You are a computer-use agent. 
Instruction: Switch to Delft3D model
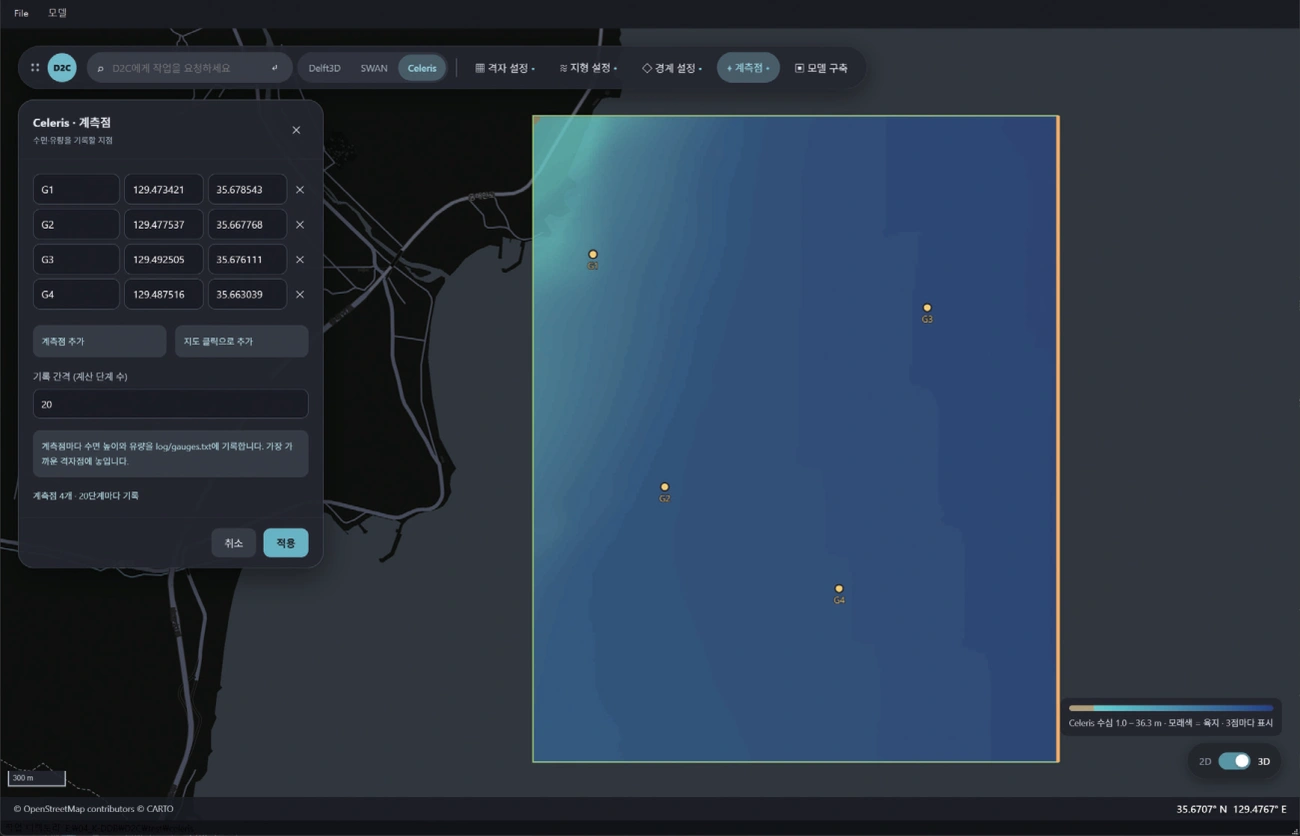(x=324, y=68)
